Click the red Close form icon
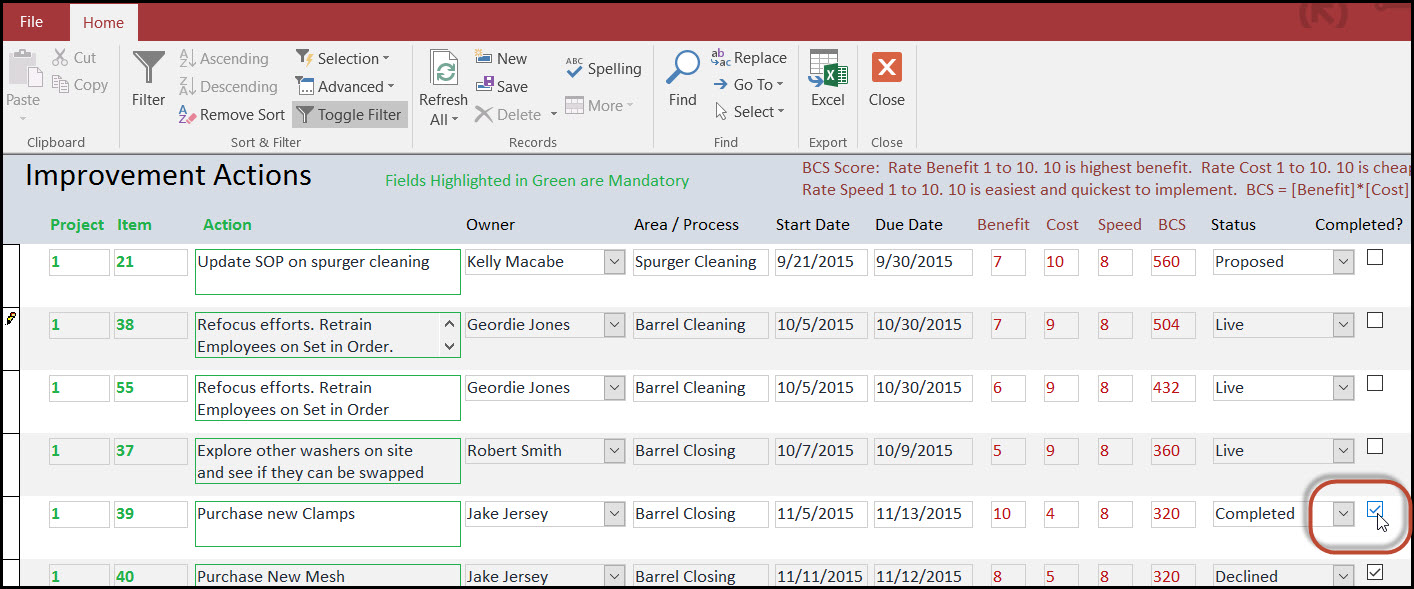1414x589 pixels. point(887,68)
